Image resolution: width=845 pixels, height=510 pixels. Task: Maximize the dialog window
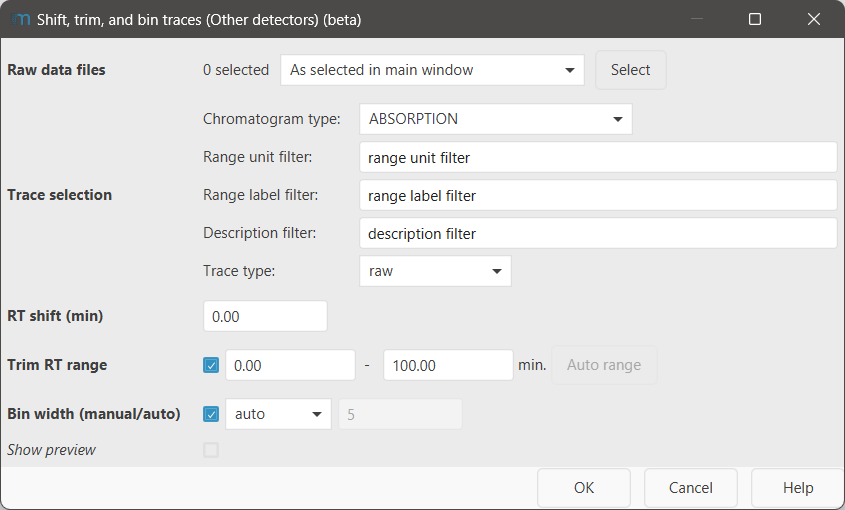point(755,19)
